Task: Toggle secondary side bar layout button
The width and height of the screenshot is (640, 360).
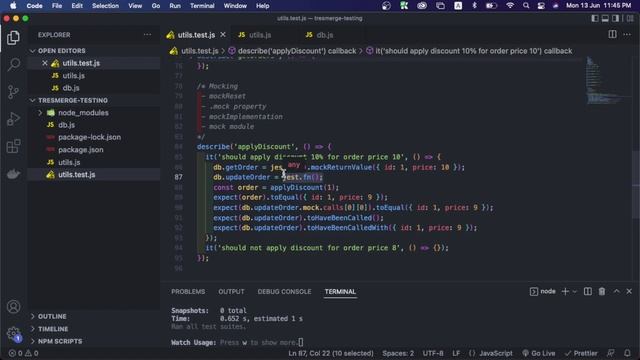Action: click(x=616, y=18)
